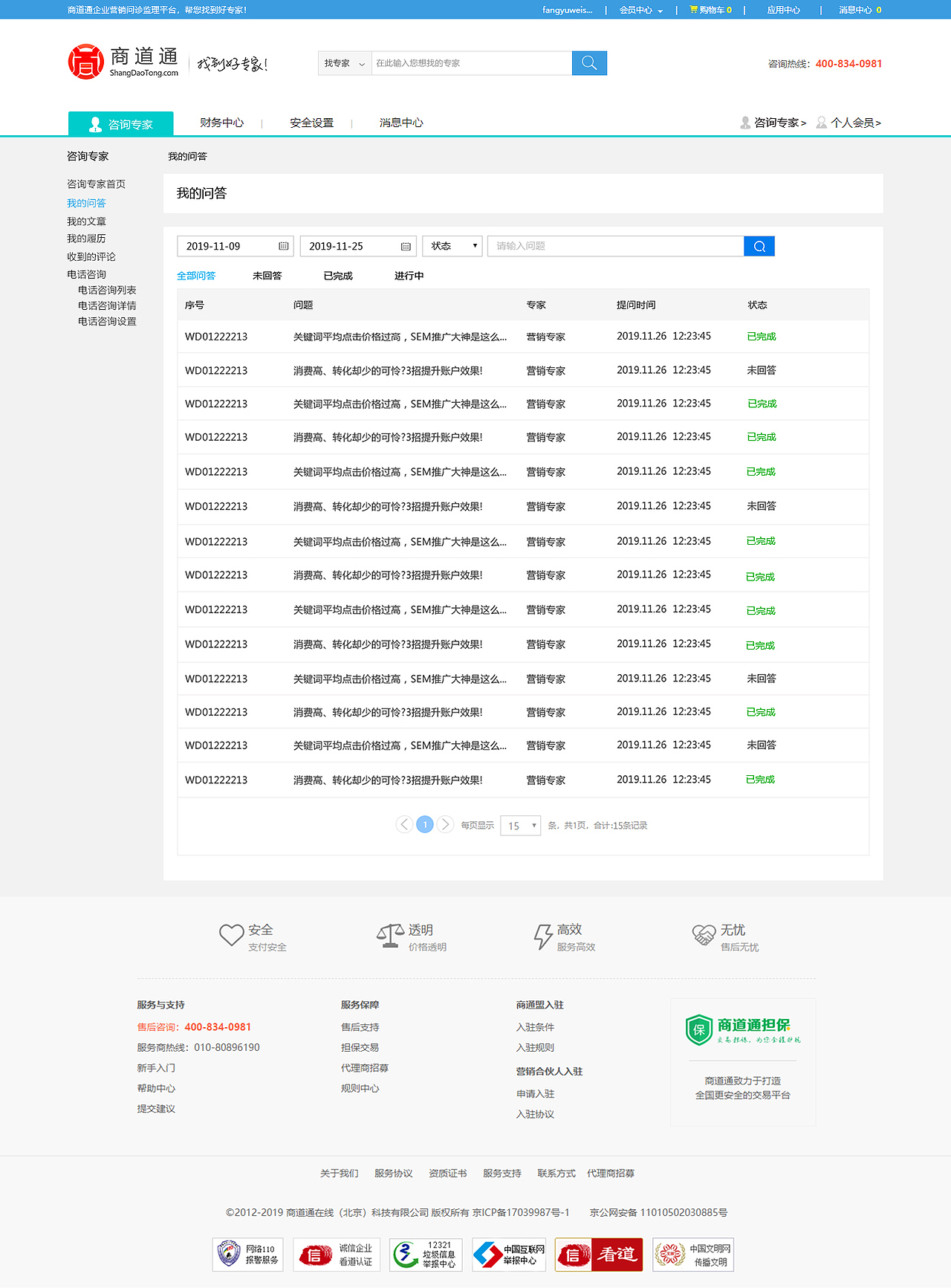The width and height of the screenshot is (951, 1288).
Task: Click the ShangDaoTong red logo icon
Action: tap(85, 62)
